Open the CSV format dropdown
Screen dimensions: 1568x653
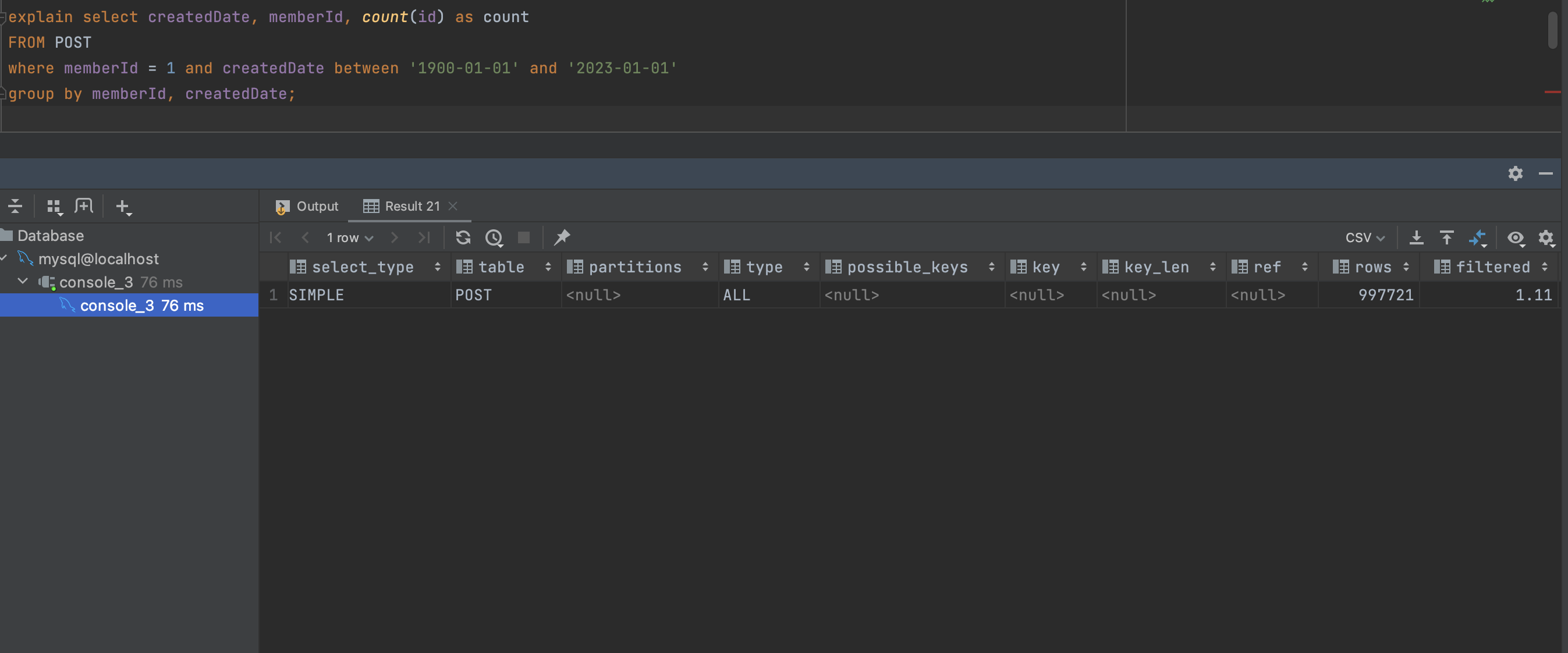1364,237
